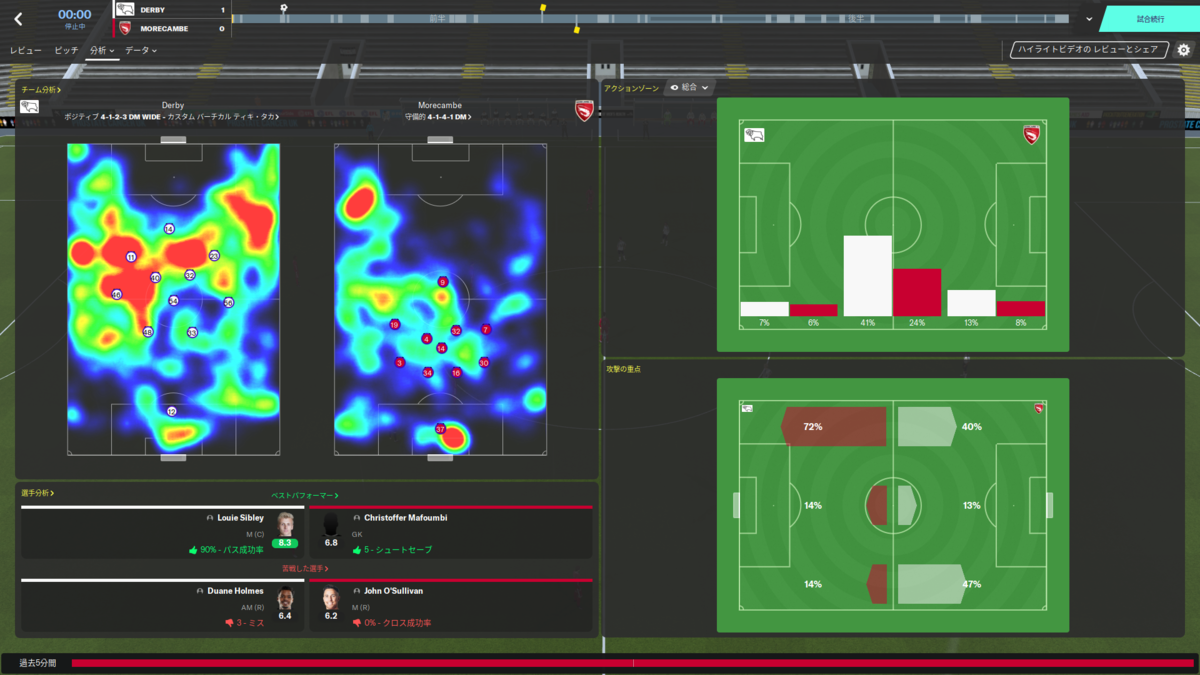This screenshot has width=1200, height=675.
Task: Go back using the left arrow icon
Action: (18, 19)
